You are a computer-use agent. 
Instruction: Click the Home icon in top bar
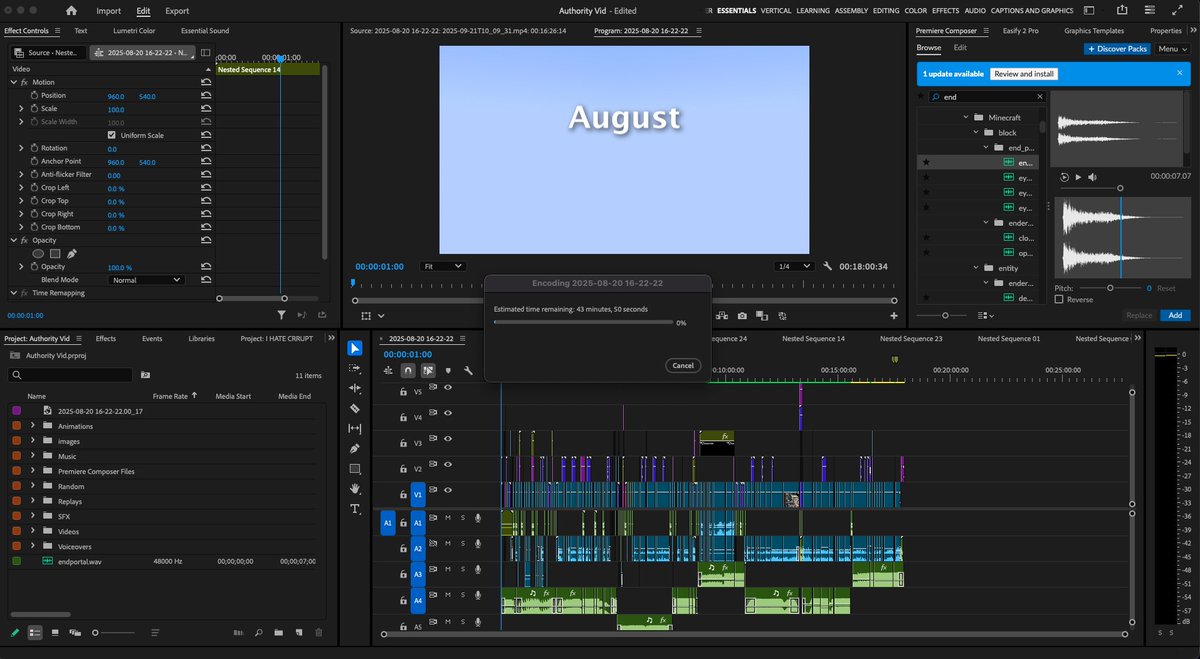(x=71, y=11)
